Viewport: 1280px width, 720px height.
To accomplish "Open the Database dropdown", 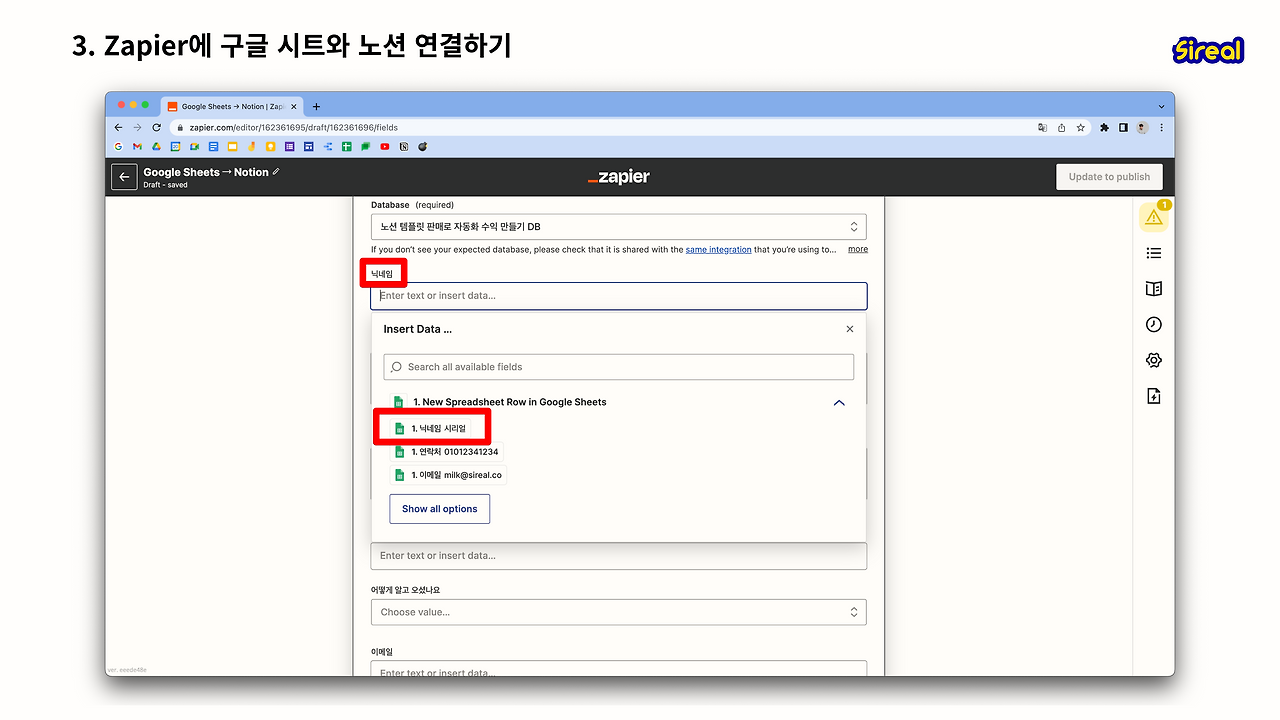I will [x=618, y=227].
